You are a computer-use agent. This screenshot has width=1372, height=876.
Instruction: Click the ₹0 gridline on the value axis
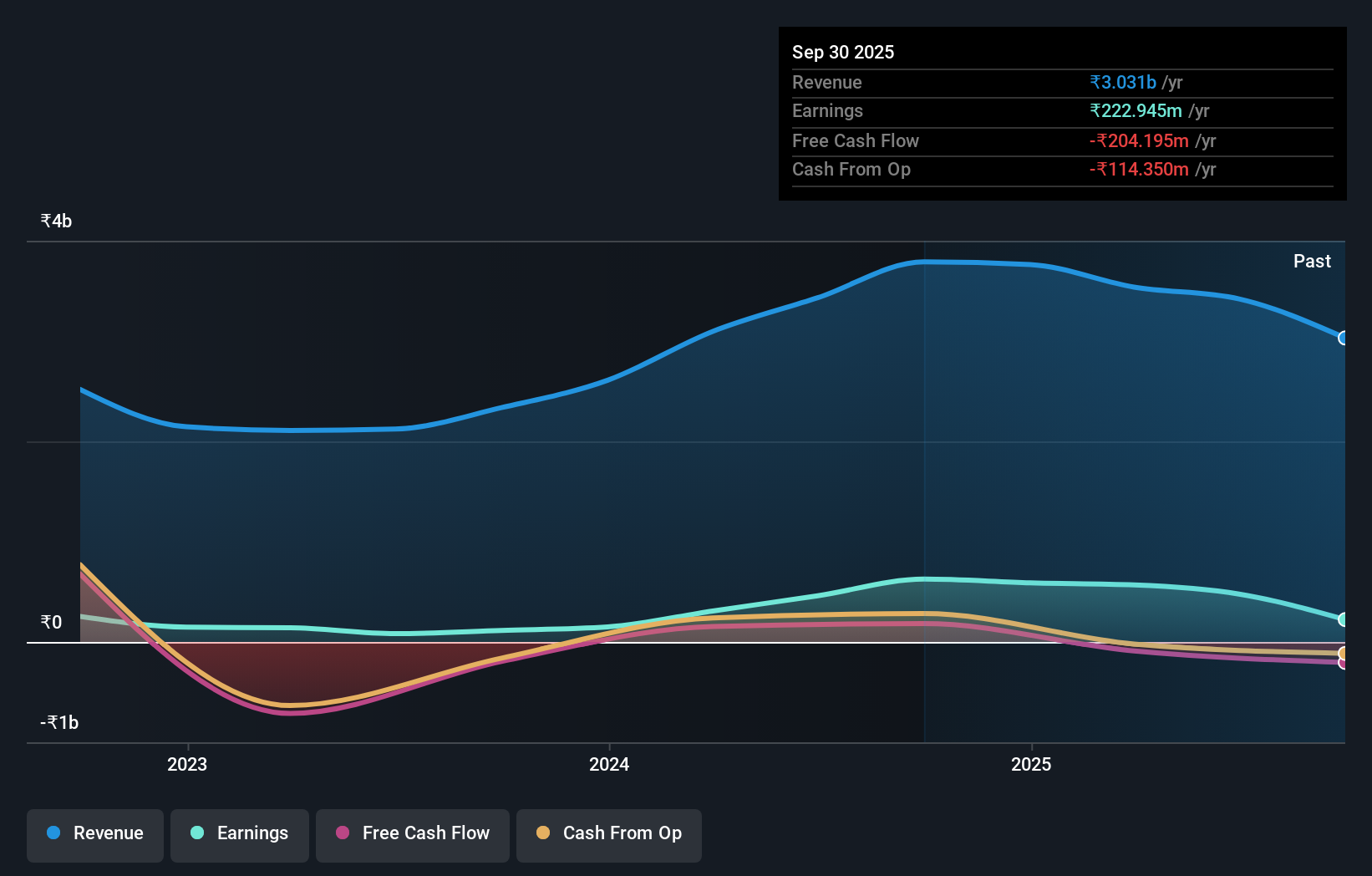[53, 622]
